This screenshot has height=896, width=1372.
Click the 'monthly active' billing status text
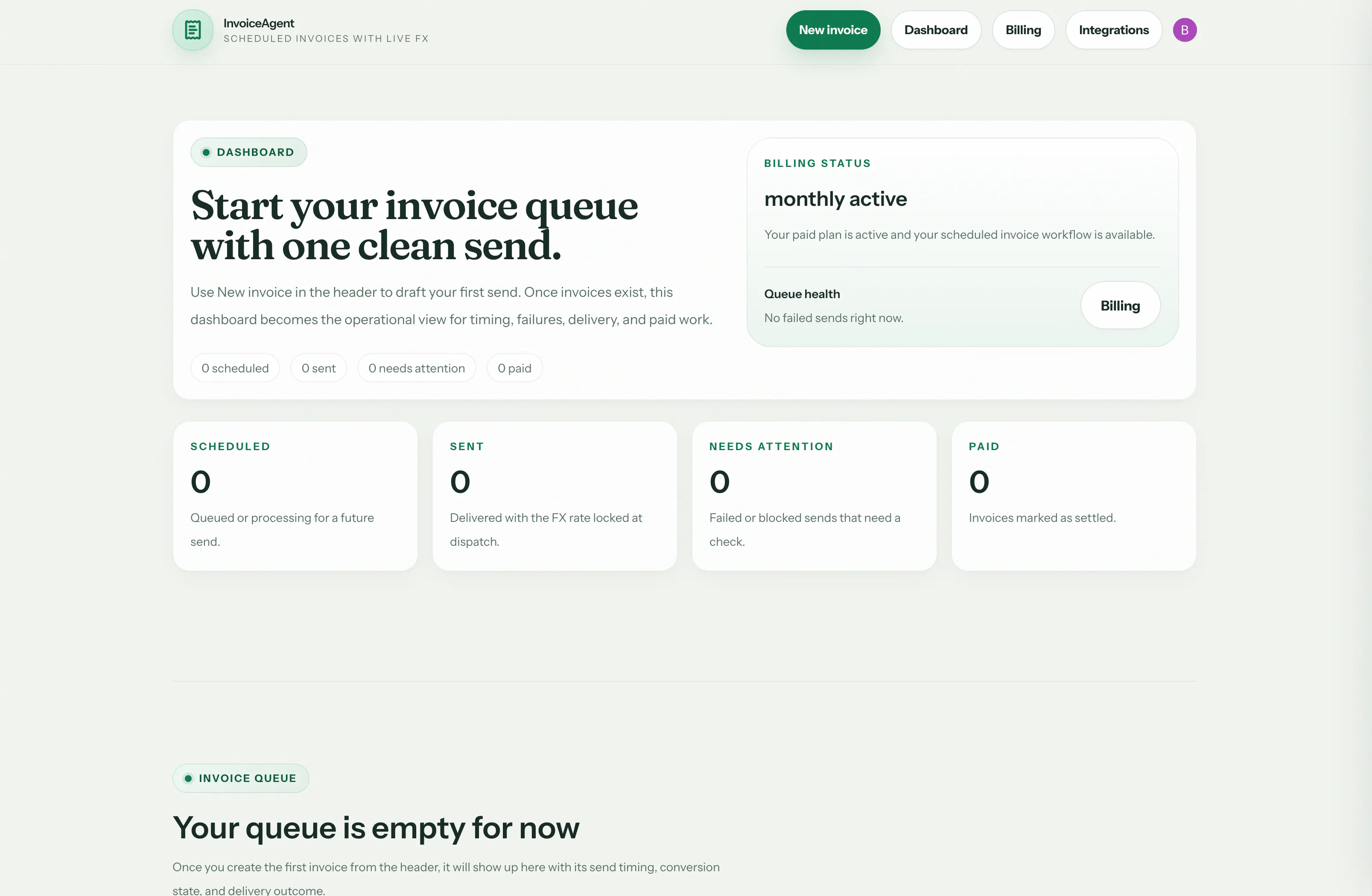click(x=835, y=199)
